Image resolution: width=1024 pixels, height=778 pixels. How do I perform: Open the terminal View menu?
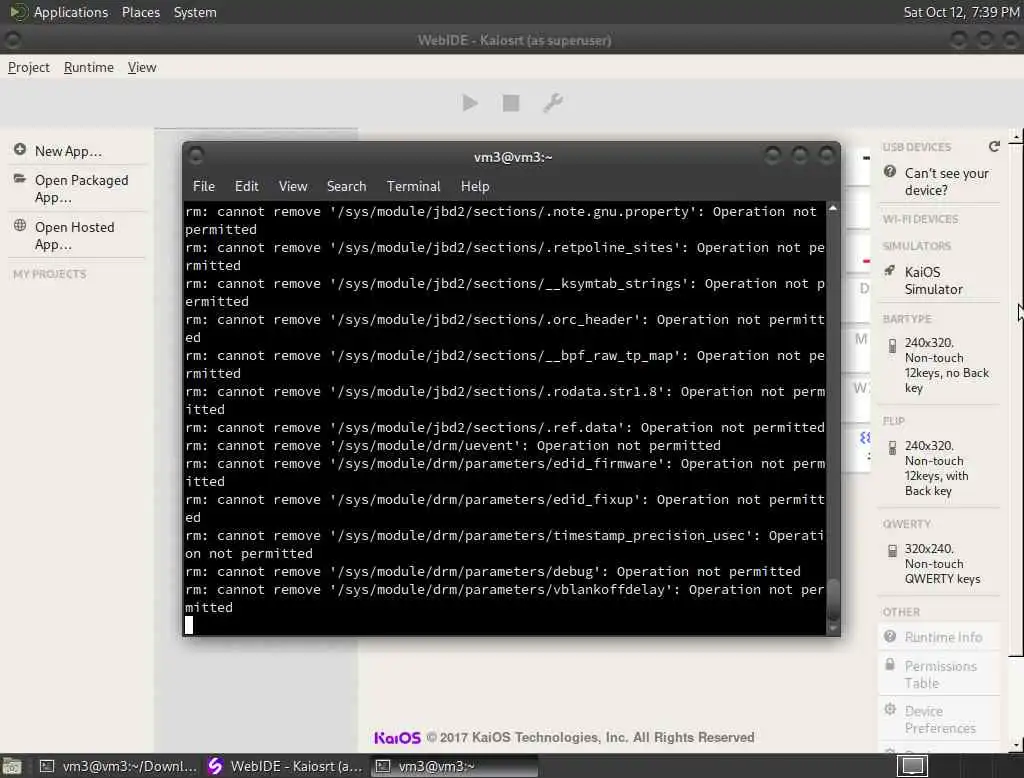293,186
